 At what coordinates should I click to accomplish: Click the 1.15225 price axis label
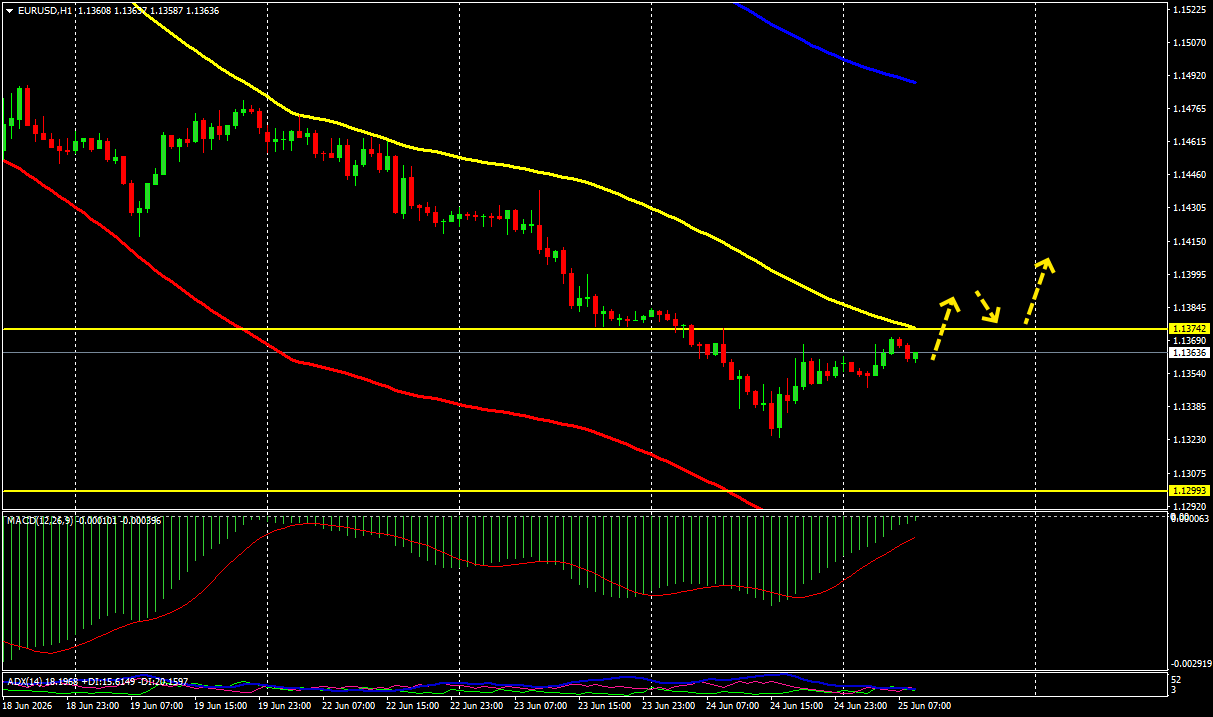tap(1190, 10)
